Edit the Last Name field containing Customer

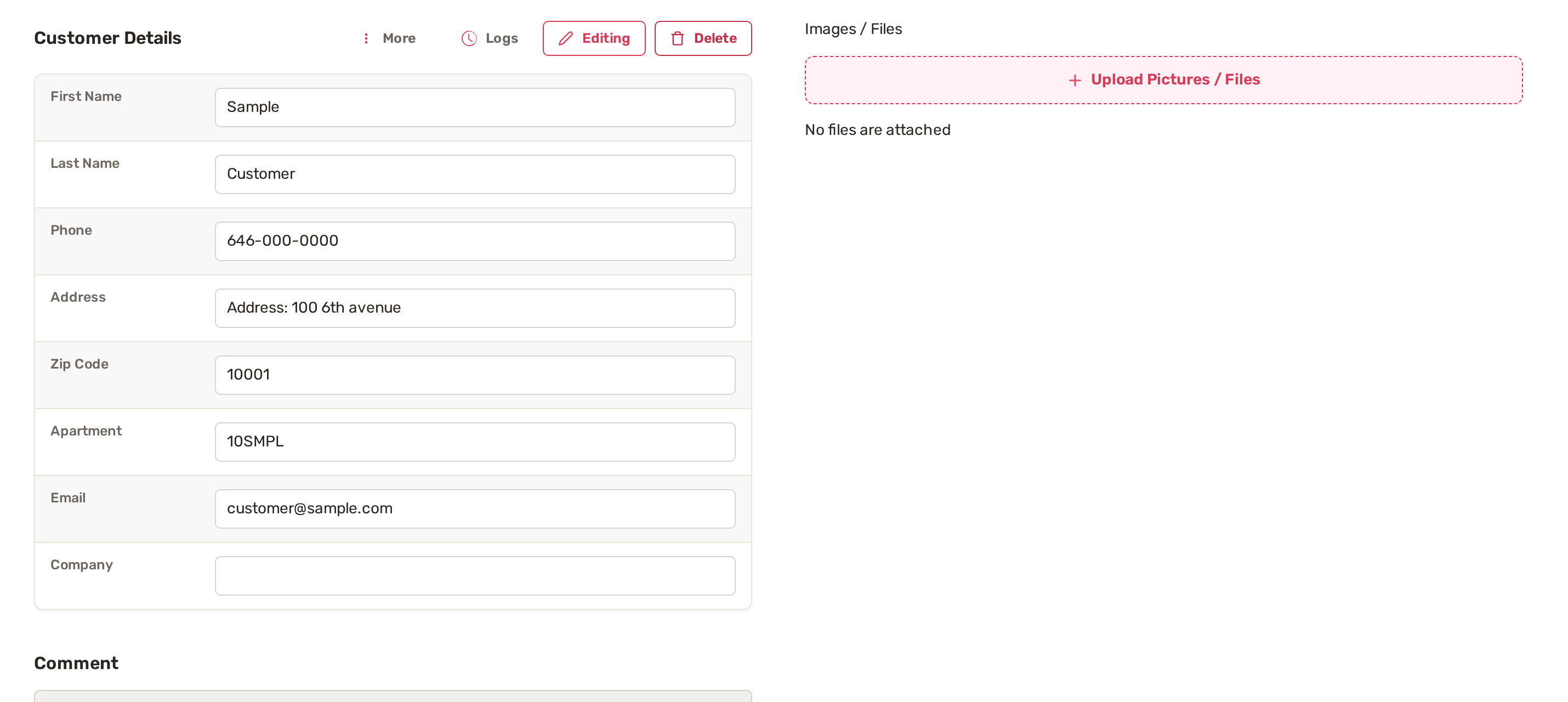475,174
